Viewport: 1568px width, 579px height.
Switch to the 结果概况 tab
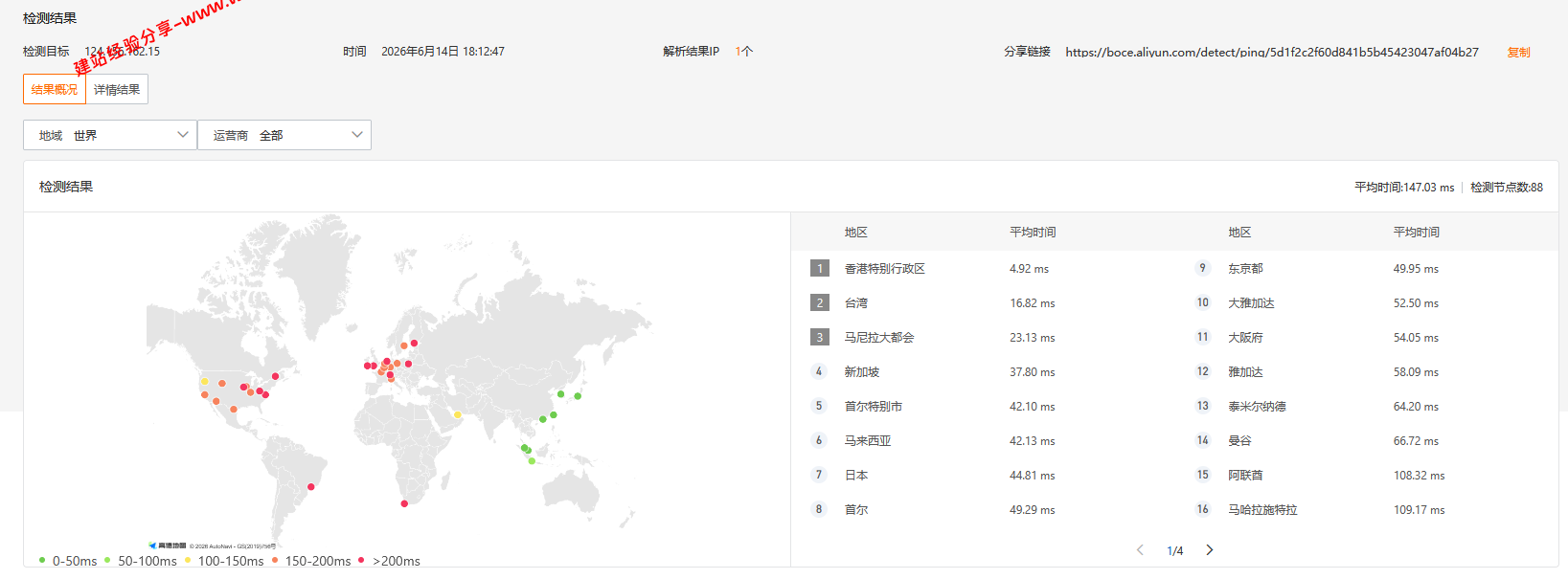click(x=55, y=89)
